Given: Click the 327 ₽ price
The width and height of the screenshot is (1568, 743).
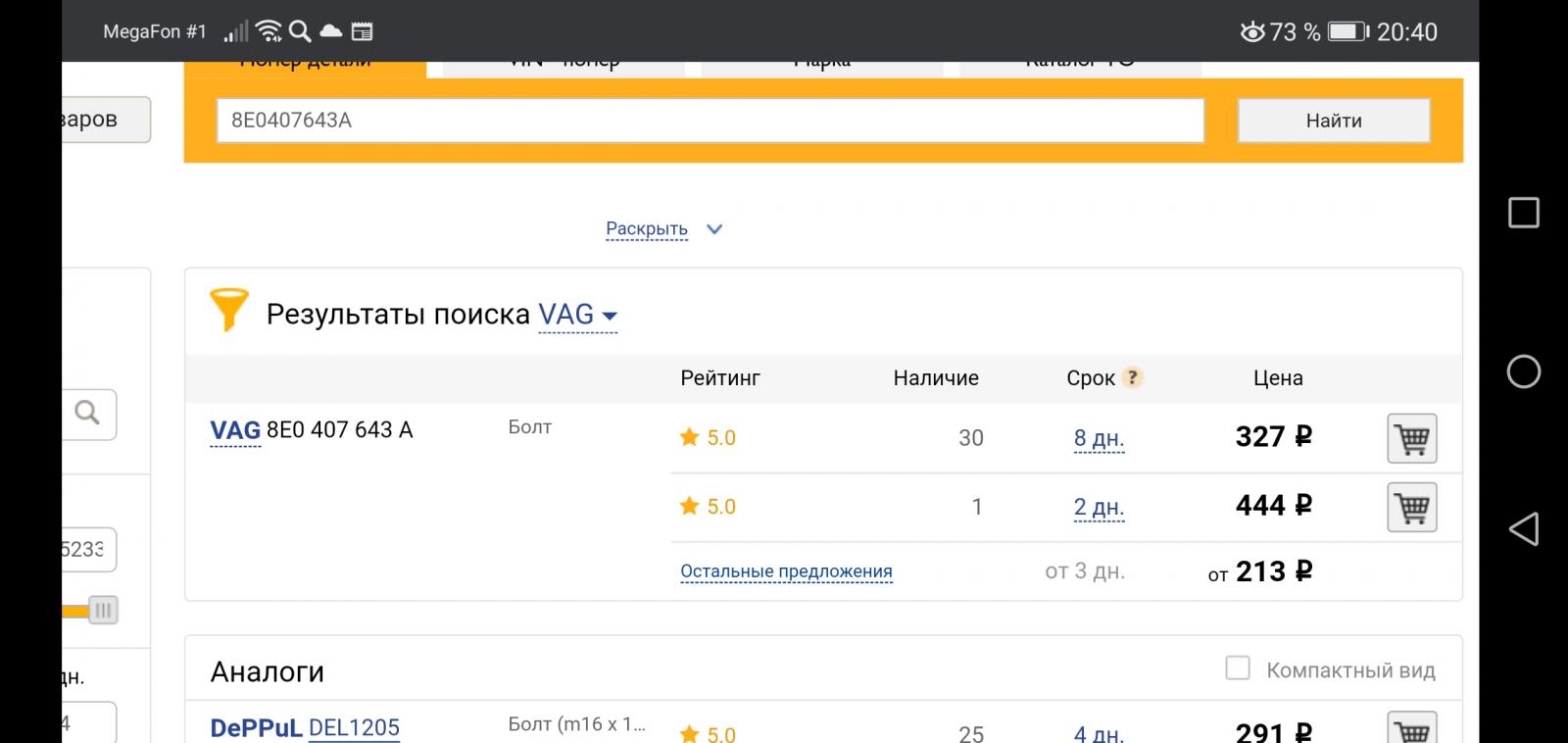Looking at the screenshot, I should [1273, 436].
